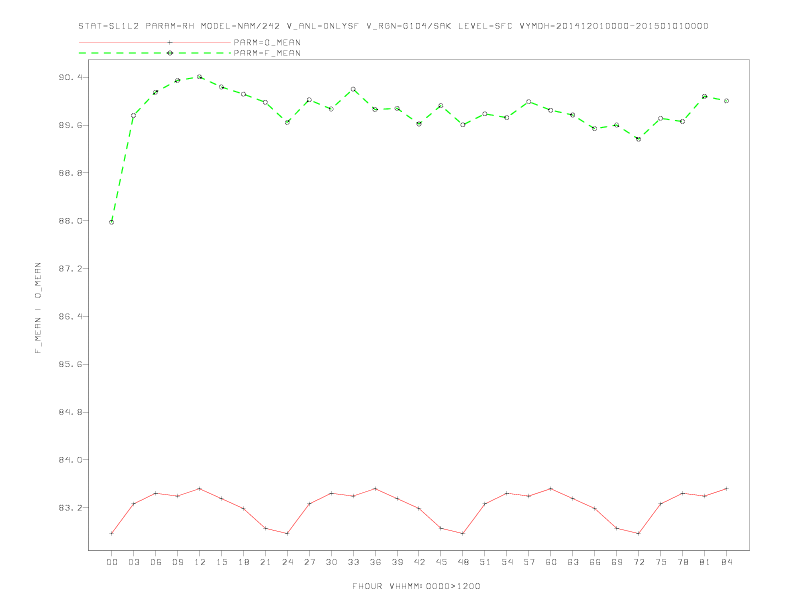Screen dimensions: 792x612
Task: Click the y-axis value 84.8
Action: coord(70,412)
